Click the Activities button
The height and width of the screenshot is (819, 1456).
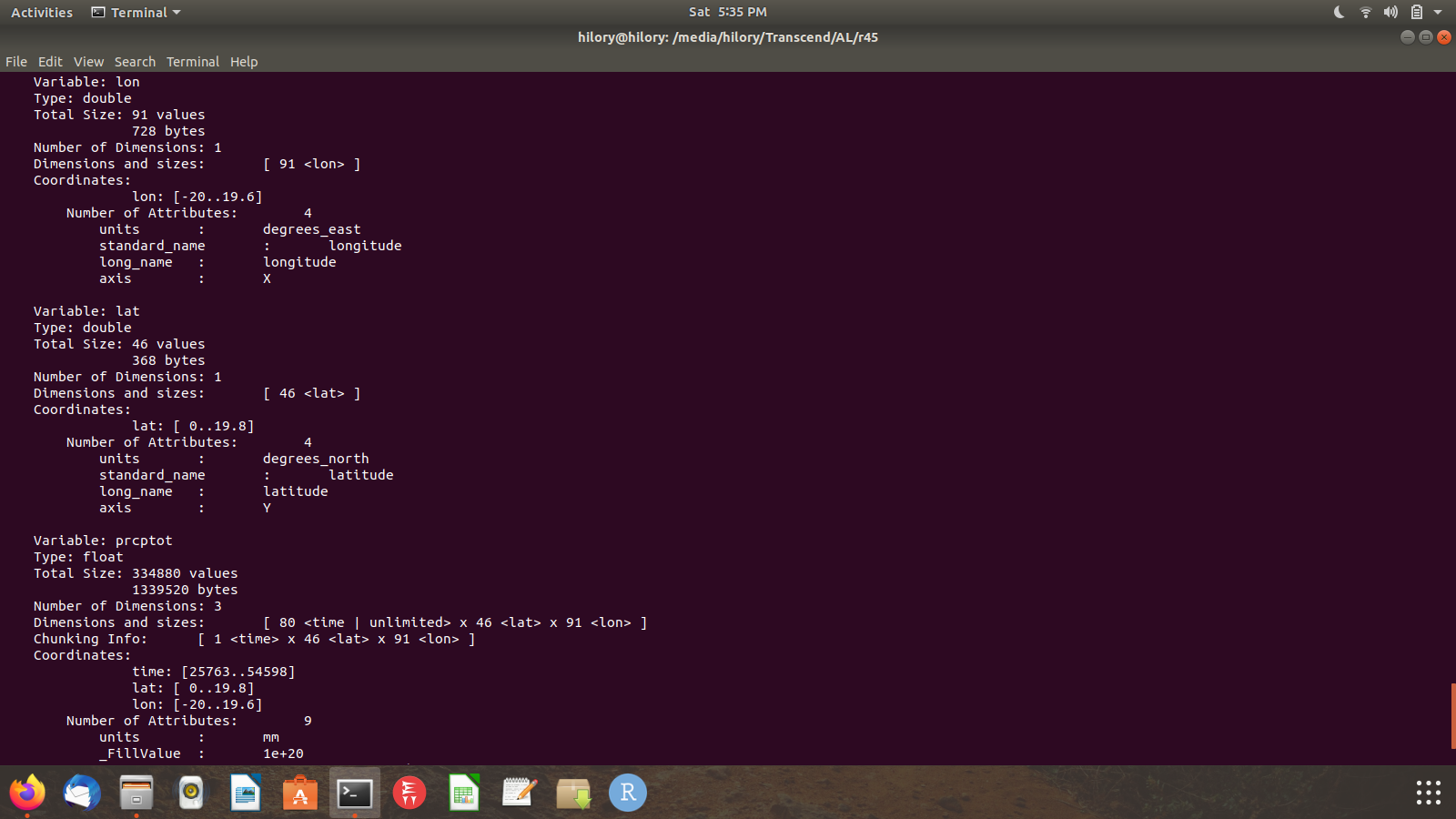[x=42, y=12]
